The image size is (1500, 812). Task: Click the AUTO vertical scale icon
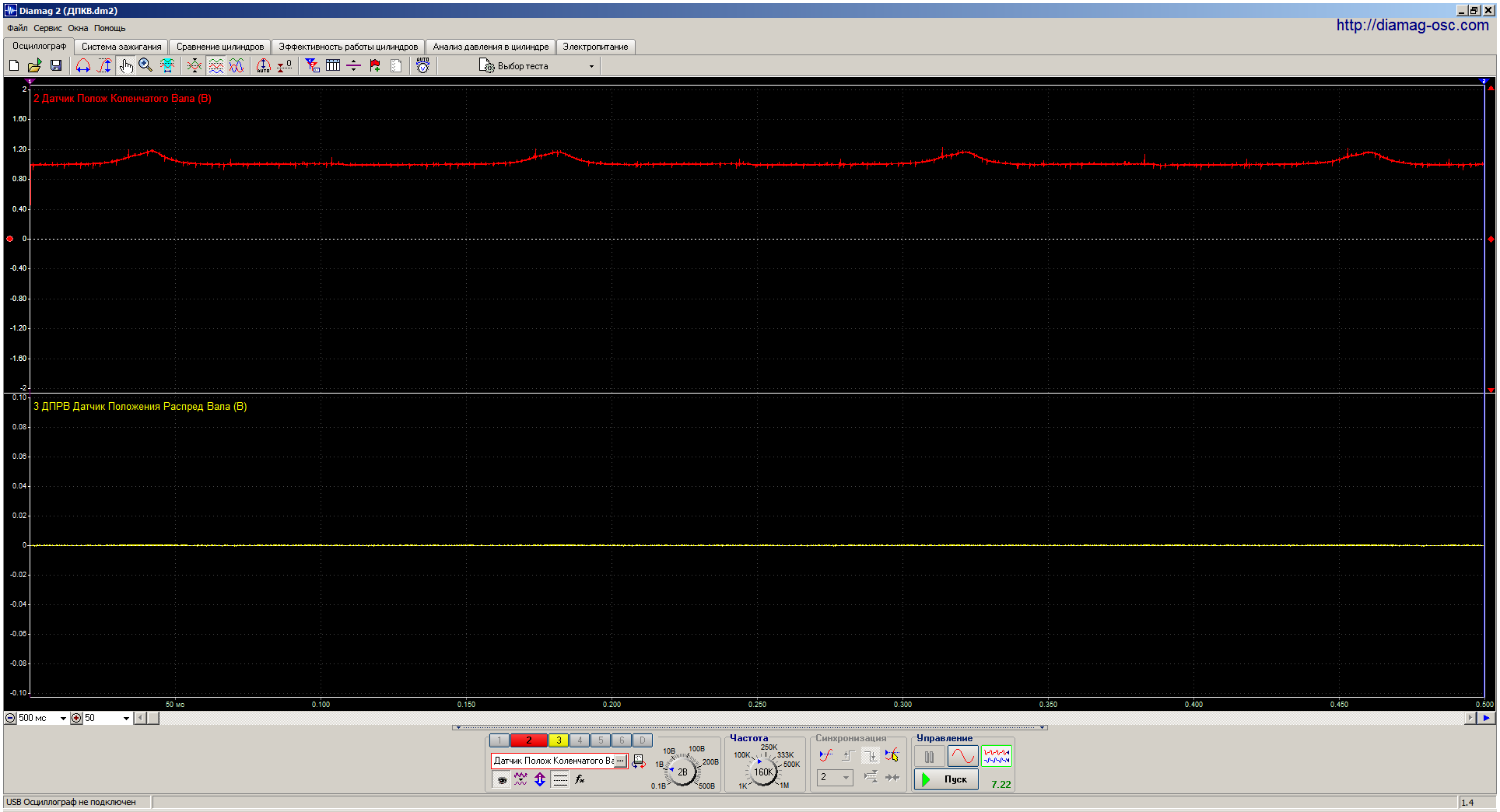[264, 66]
